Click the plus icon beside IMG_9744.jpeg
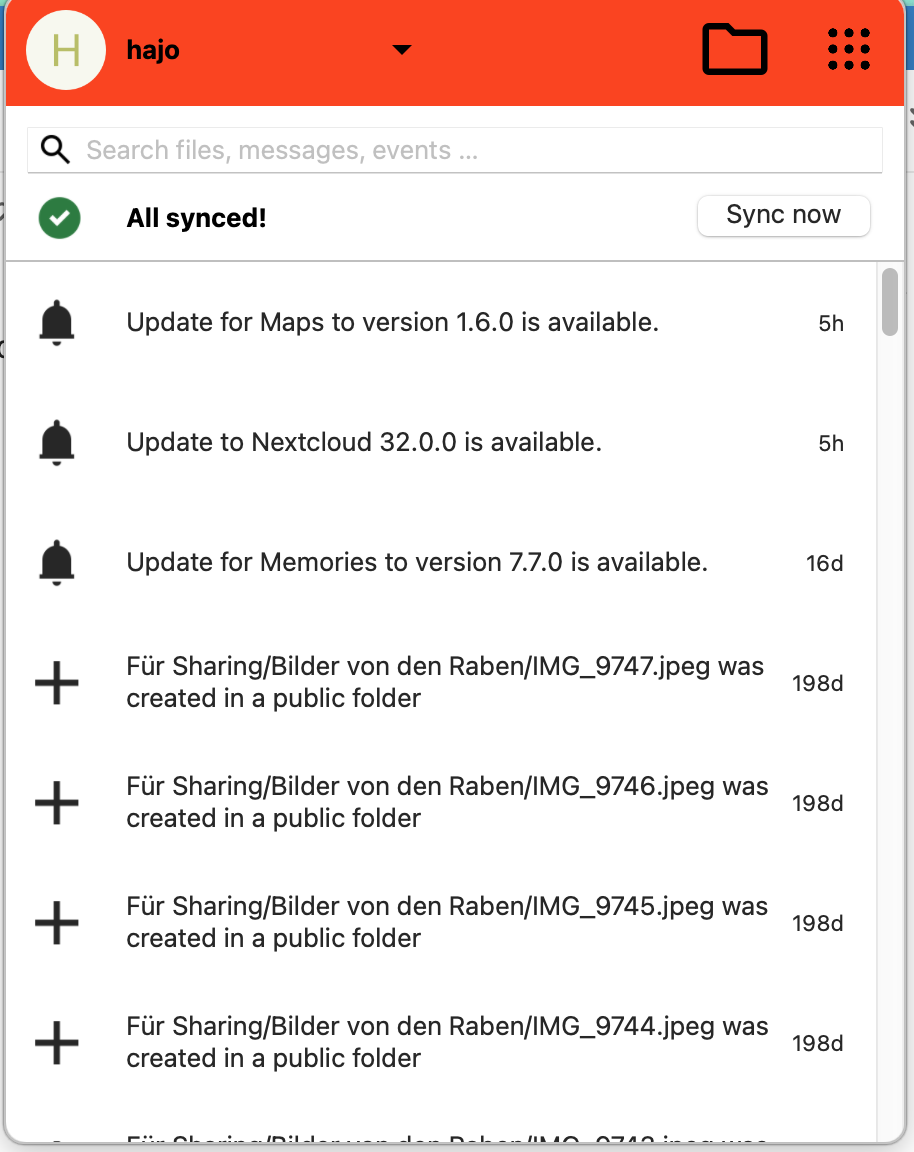 (57, 1043)
